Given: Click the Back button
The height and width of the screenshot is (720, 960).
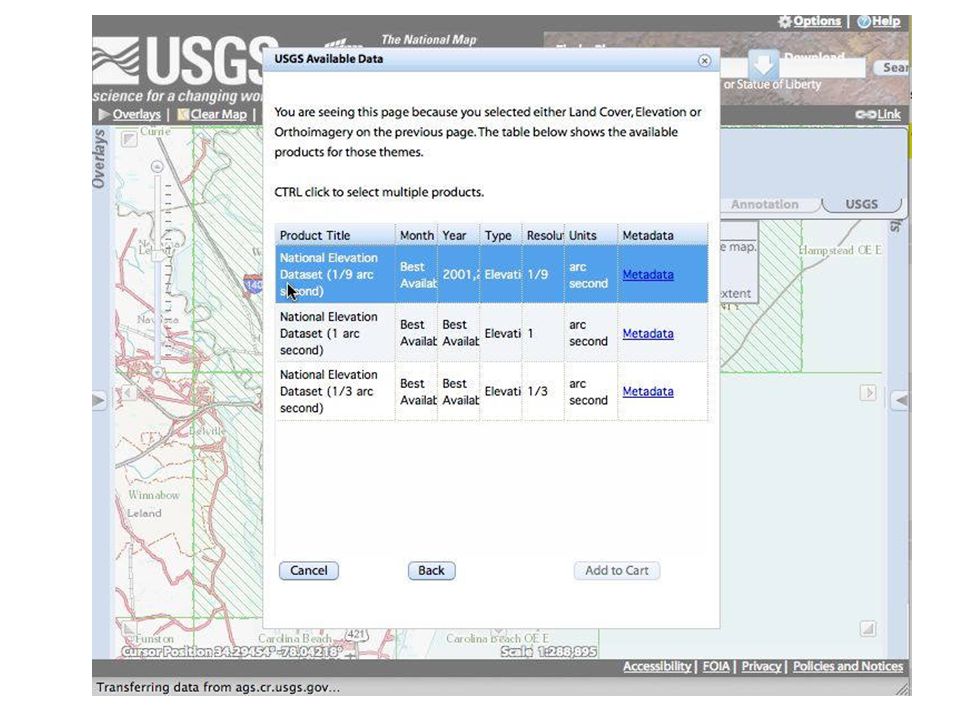Looking at the screenshot, I should pyautogui.click(x=432, y=571).
